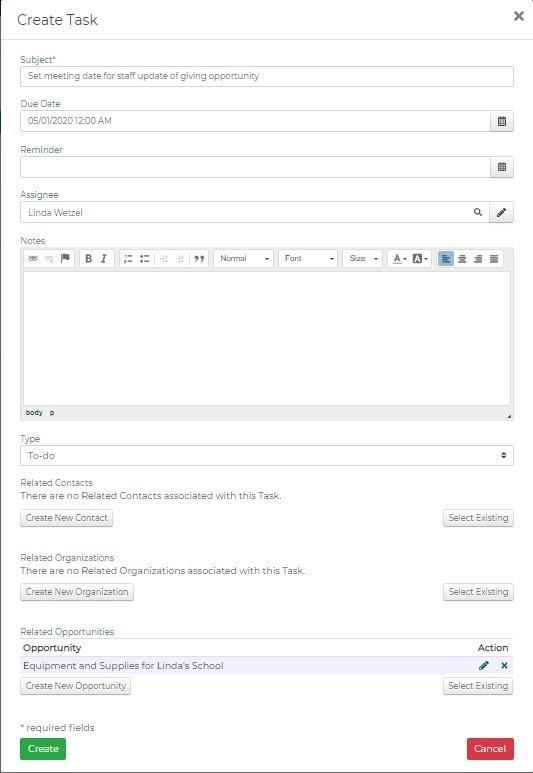Click Create New Contact button
This screenshot has width=533, height=773.
pos(67,518)
